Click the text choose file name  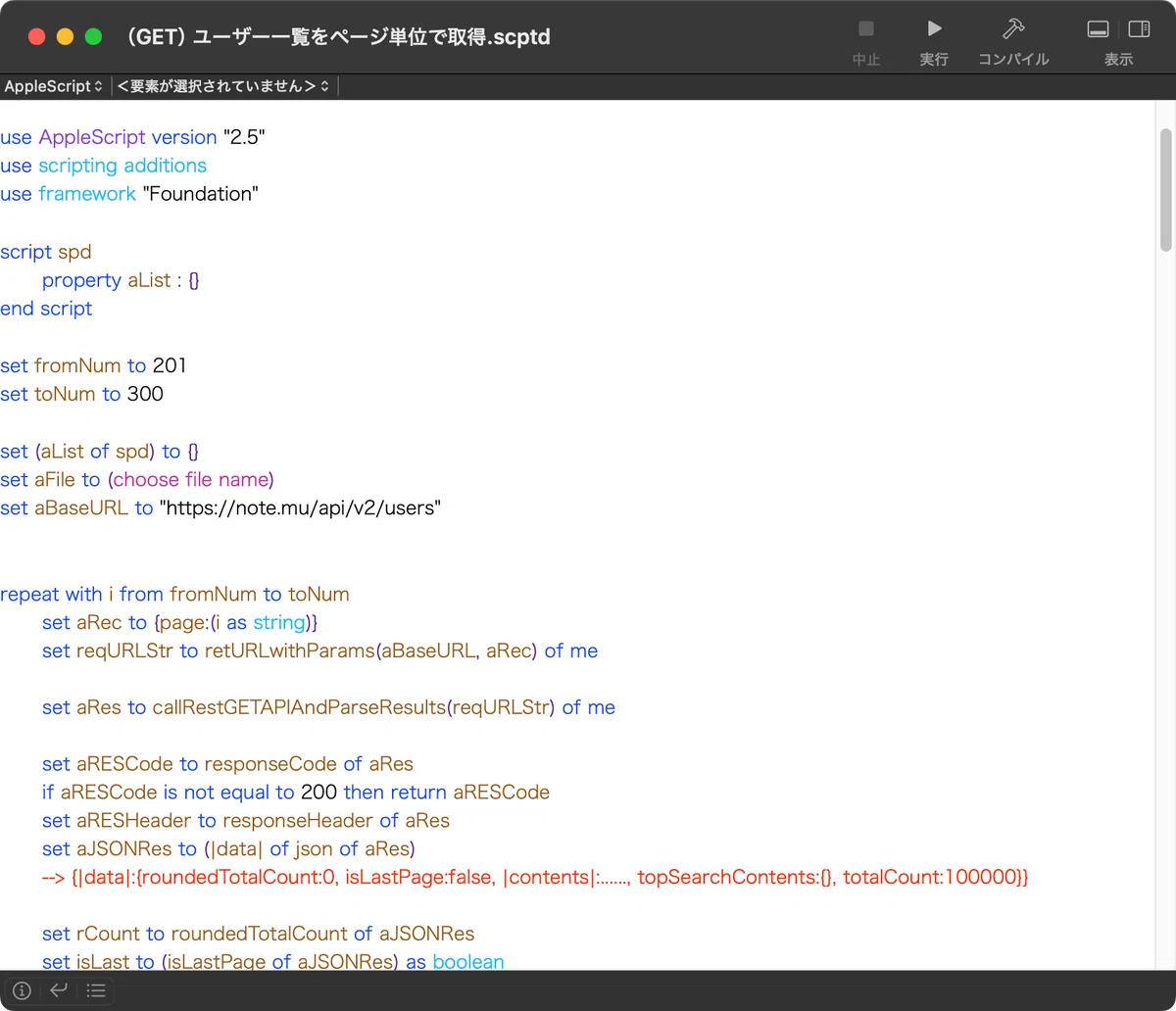click(191, 480)
